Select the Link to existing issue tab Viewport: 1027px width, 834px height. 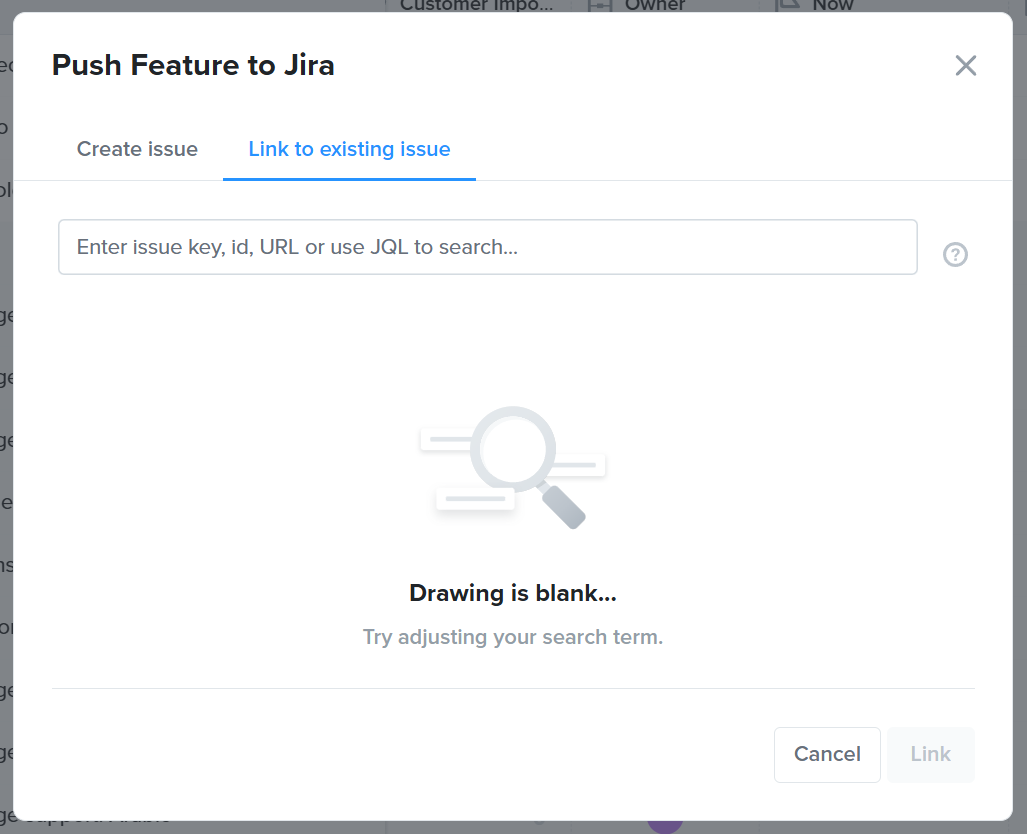tap(349, 149)
